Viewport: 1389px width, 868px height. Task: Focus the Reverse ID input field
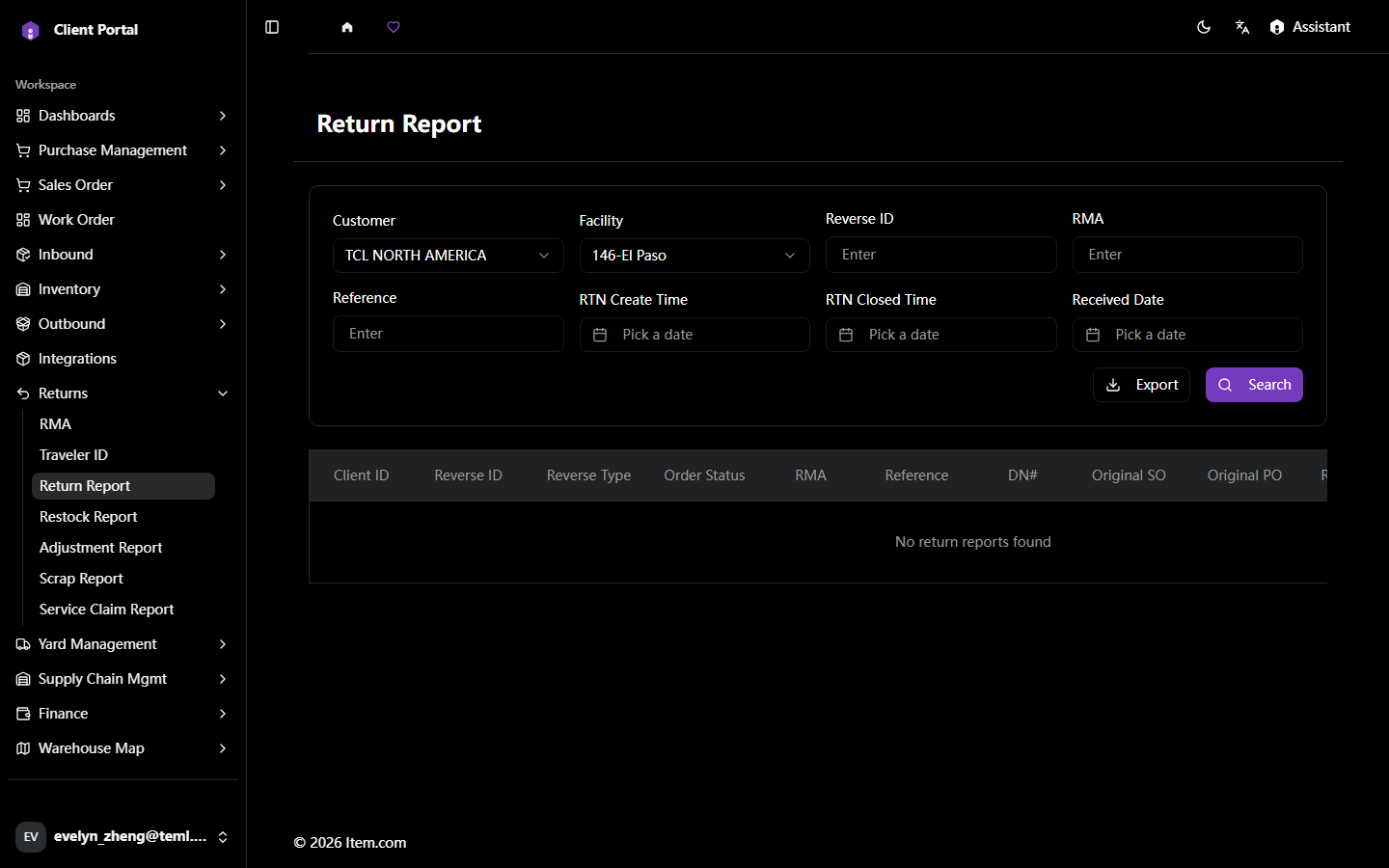pyautogui.click(x=940, y=255)
